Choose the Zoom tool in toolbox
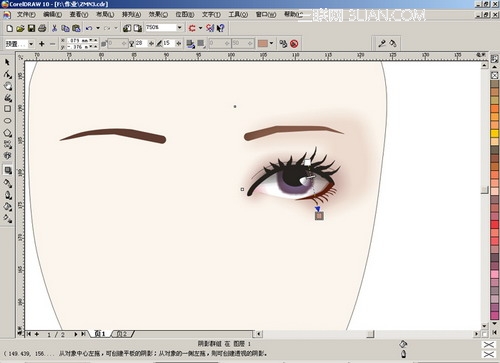Screen dimensions: 500x363 (x=8, y=86)
